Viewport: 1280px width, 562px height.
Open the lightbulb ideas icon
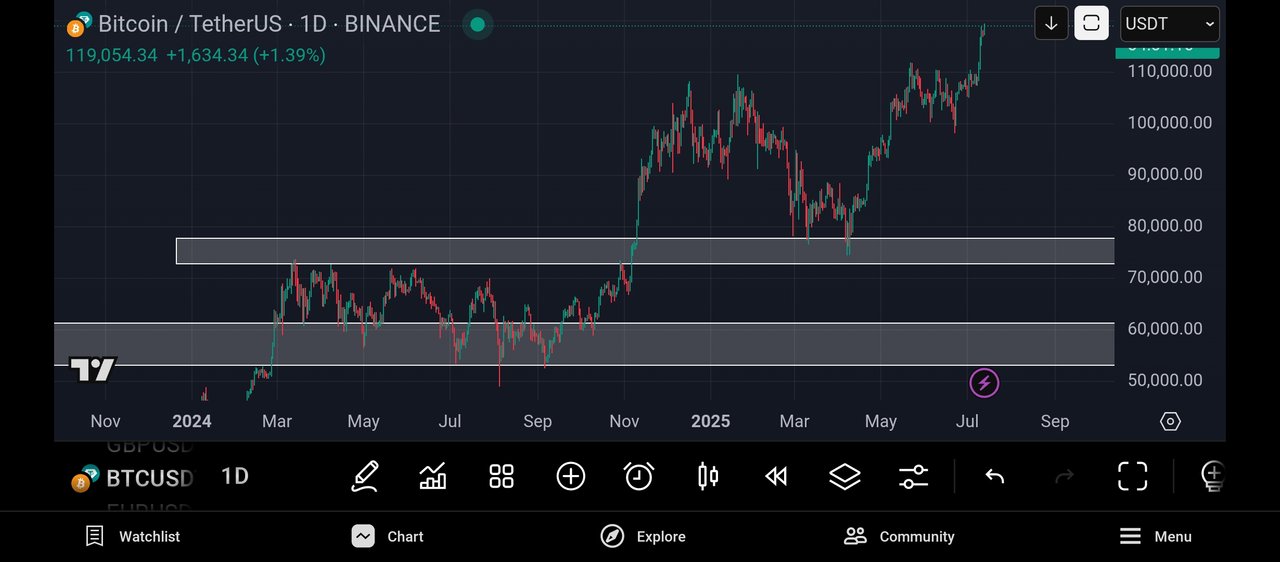[x=1212, y=476]
